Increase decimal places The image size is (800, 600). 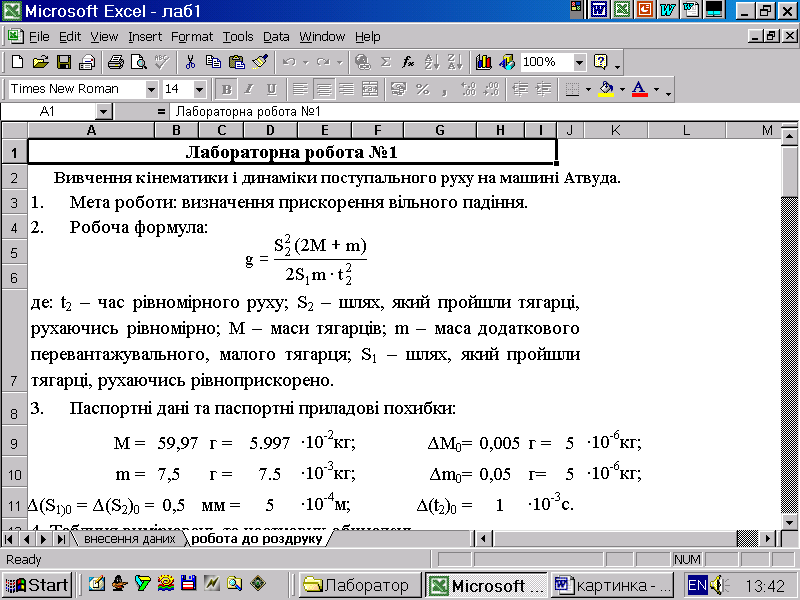click(468, 89)
